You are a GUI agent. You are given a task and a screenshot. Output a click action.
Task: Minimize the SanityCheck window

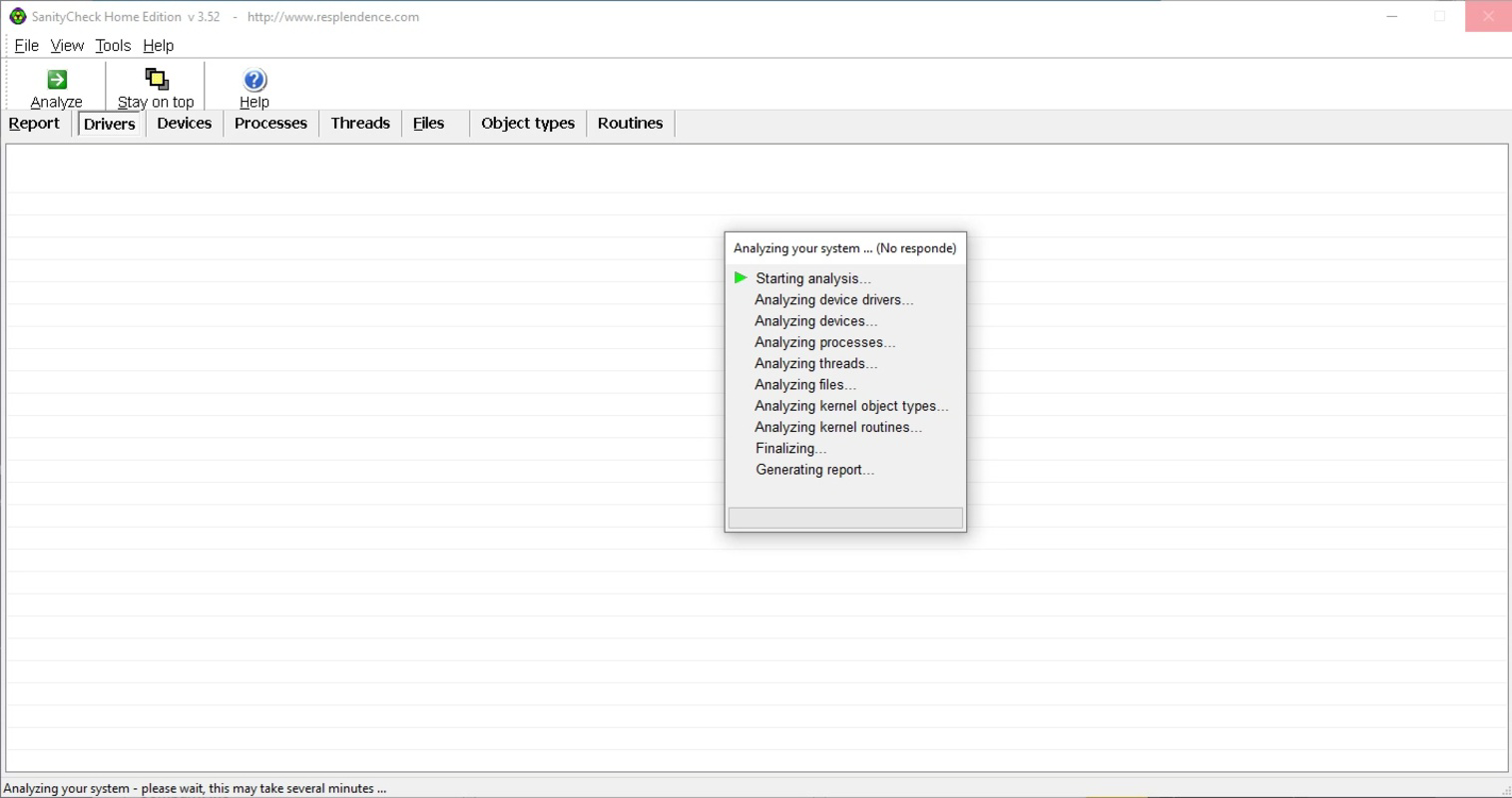click(1391, 16)
